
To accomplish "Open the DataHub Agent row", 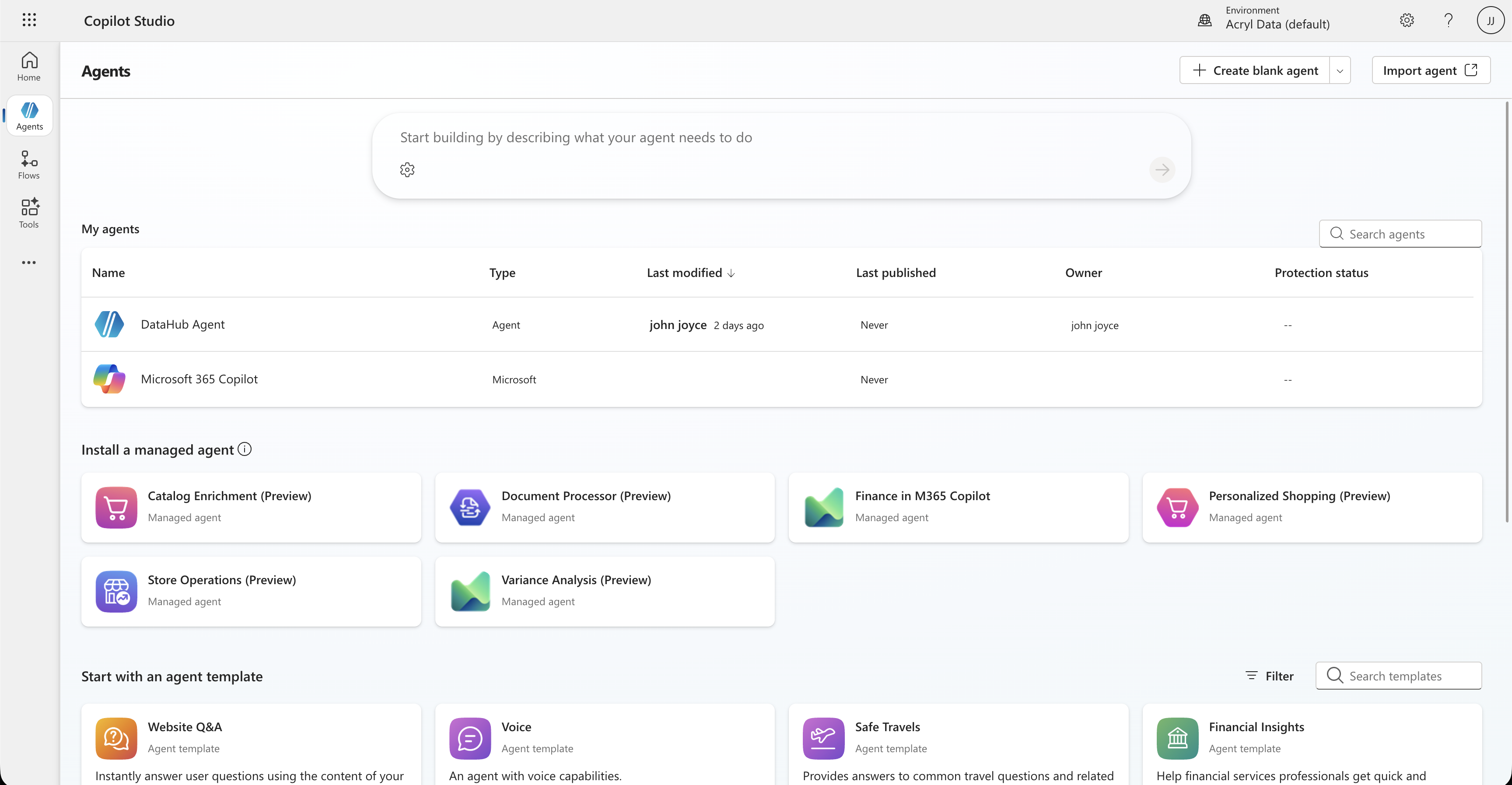I will tap(182, 325).
